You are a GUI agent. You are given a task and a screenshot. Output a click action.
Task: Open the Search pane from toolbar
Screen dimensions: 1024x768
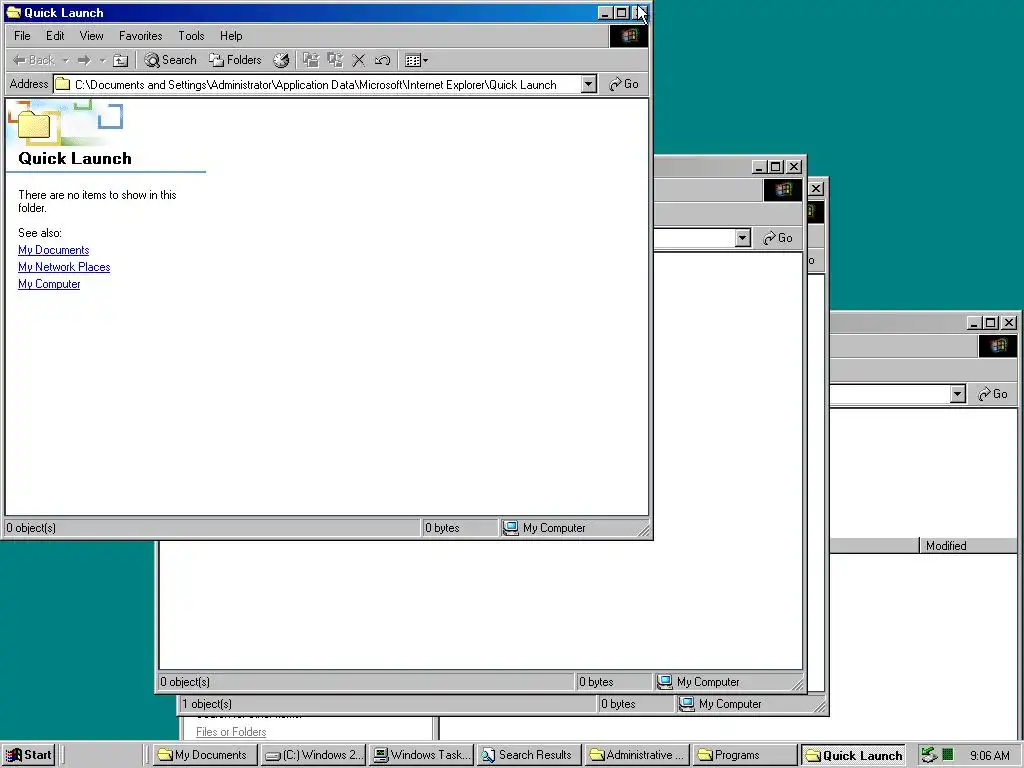[170, 61]
